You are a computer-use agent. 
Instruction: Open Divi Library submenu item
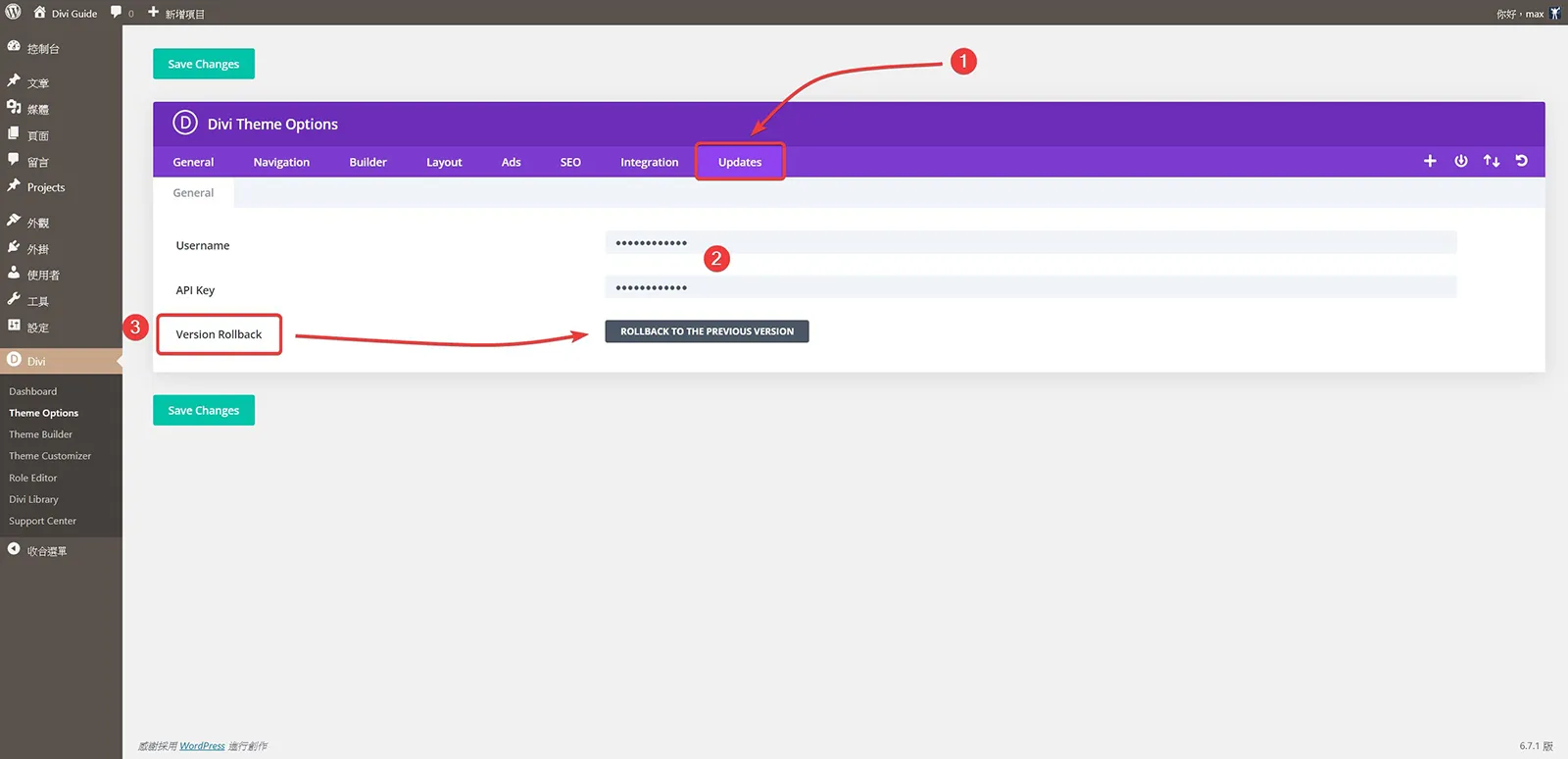(x=34, y=499)
